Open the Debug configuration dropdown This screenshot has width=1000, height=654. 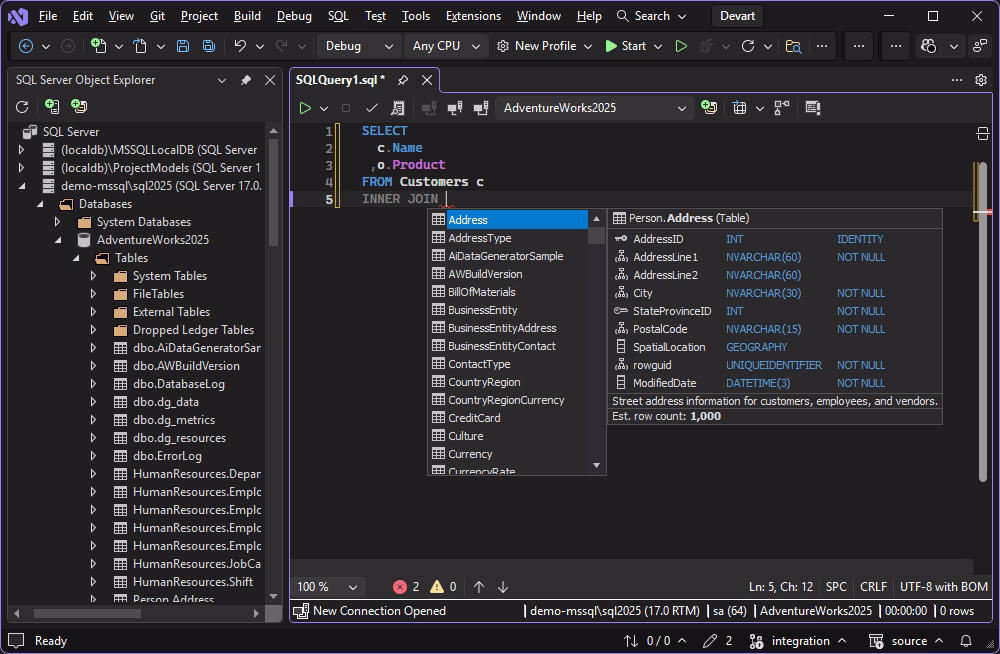(357, 46)
